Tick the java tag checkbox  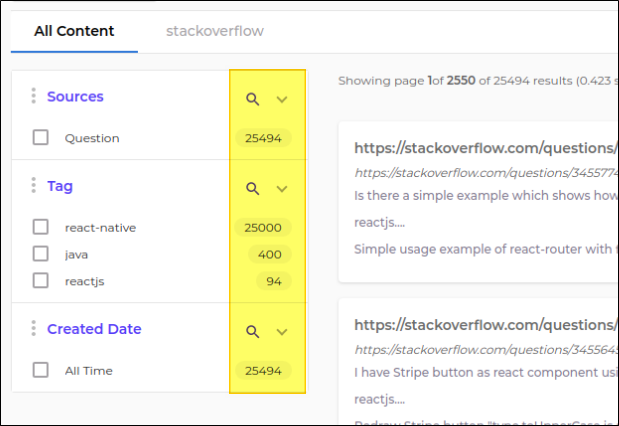coord(41,254)
